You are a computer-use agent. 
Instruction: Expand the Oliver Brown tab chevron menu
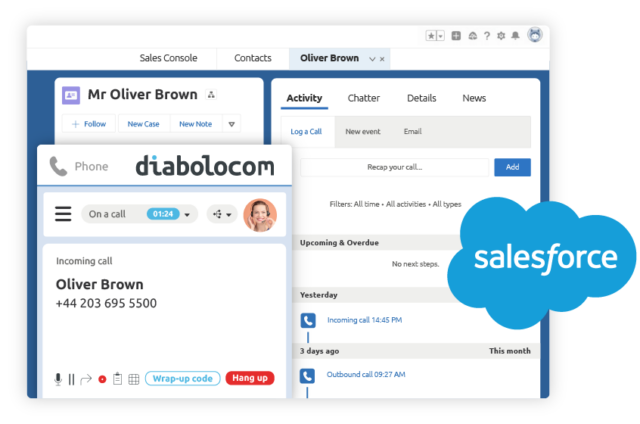click(372, 59)
